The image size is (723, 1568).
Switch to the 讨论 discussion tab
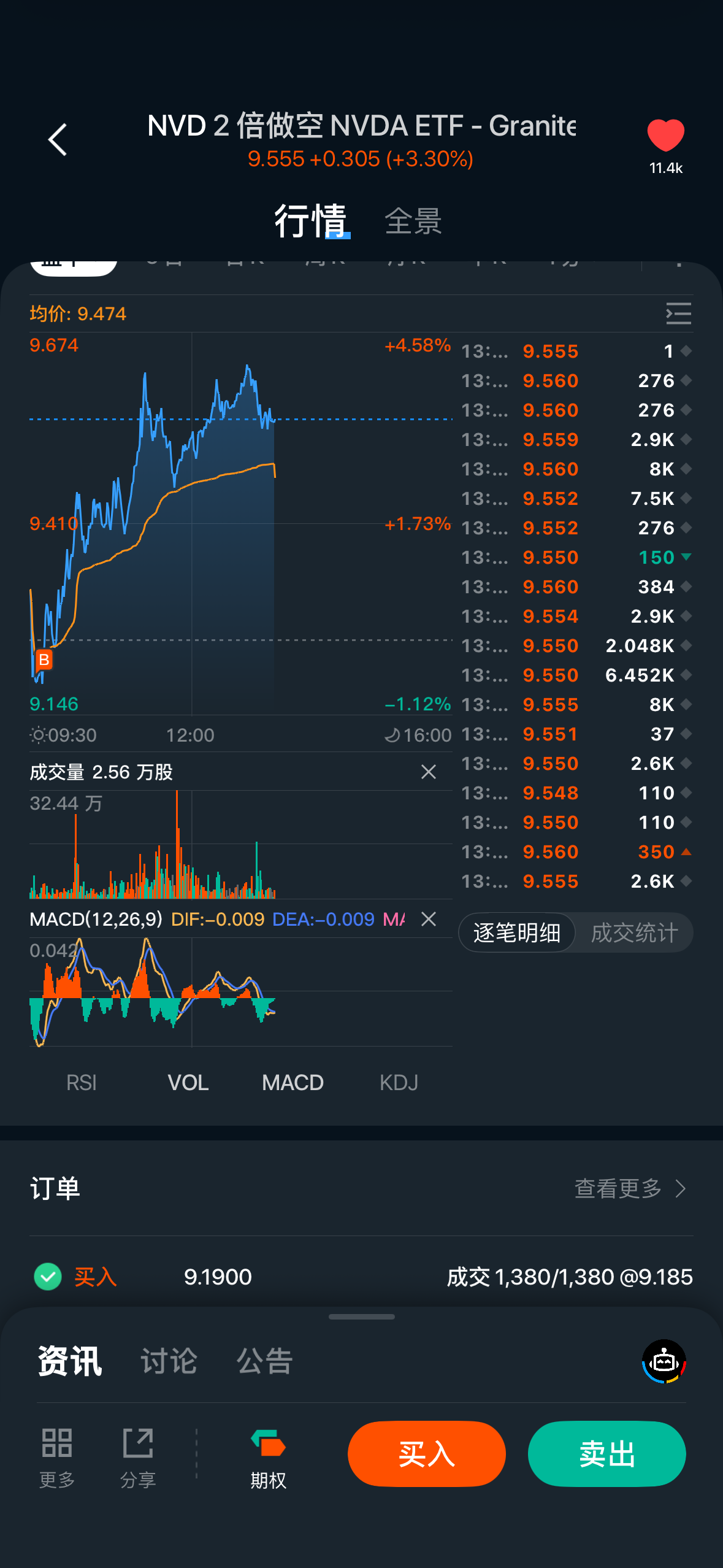click(x=169, y=1361)
